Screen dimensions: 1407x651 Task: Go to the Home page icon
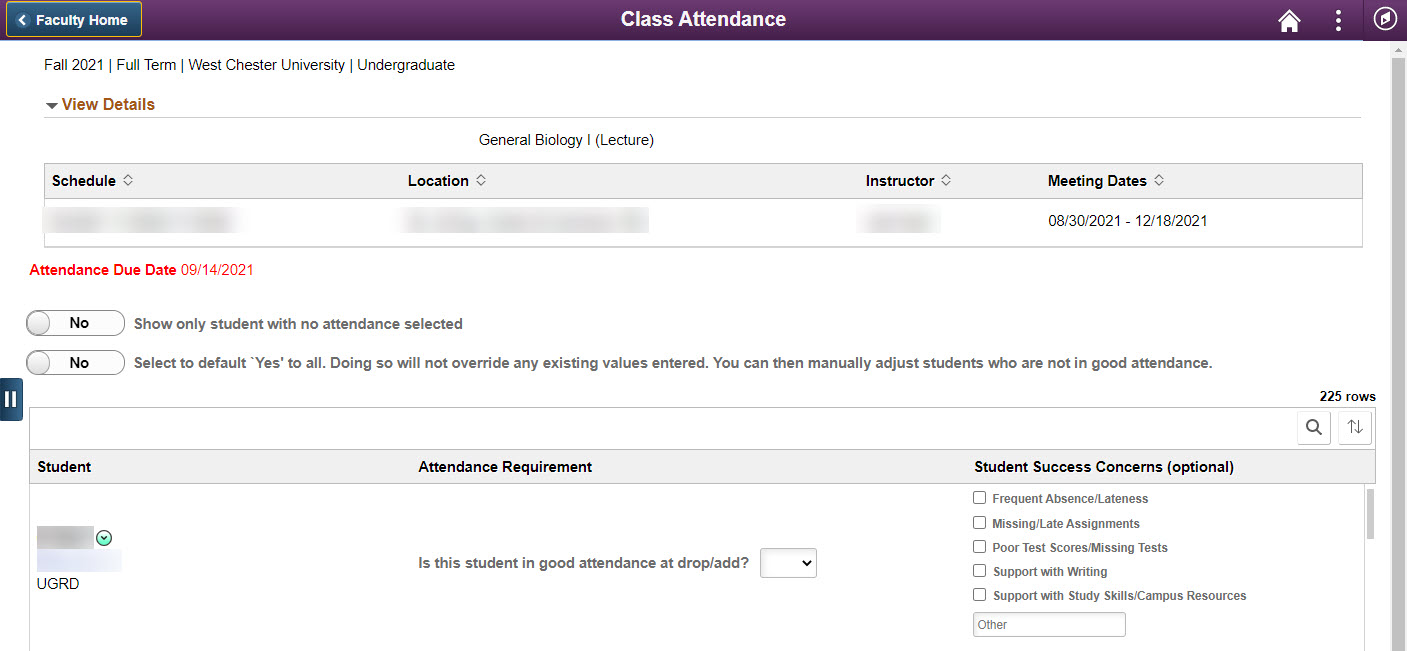pos(1289,20)
